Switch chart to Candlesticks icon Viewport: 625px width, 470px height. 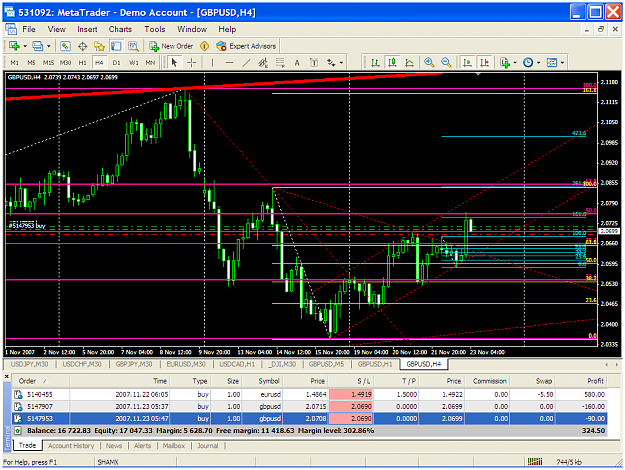392,63
